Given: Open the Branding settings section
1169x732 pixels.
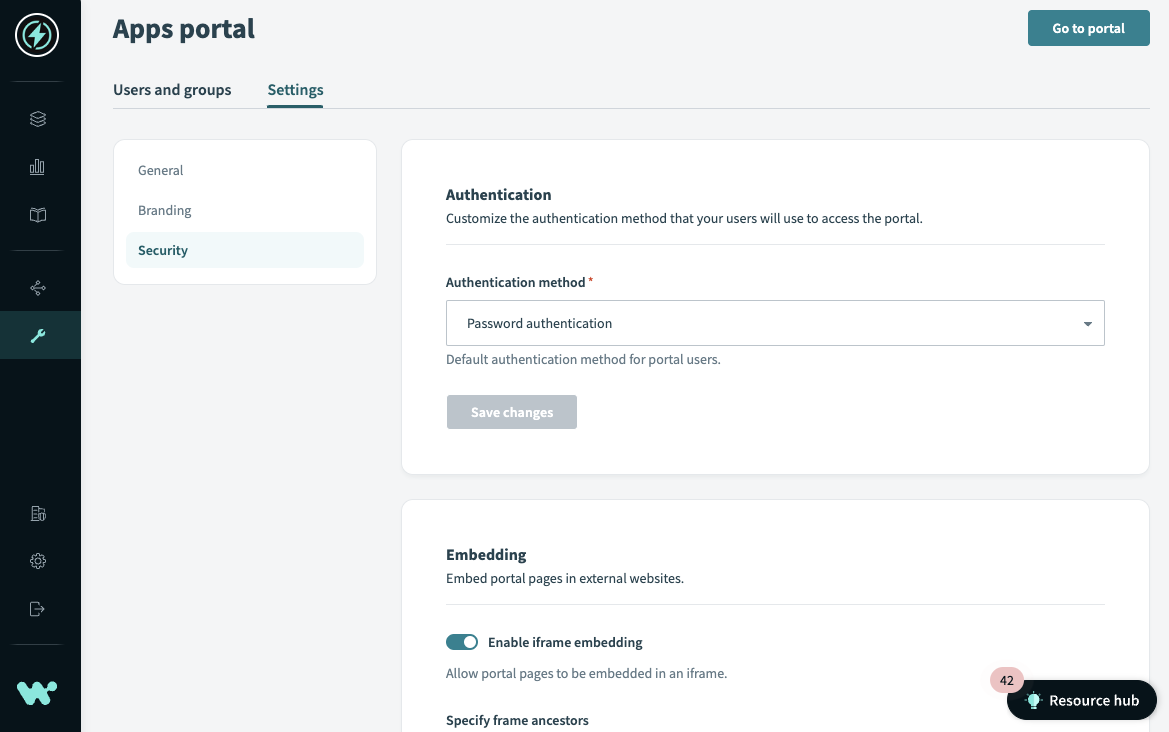Looking at the screenshot, I should coord(165,211).
